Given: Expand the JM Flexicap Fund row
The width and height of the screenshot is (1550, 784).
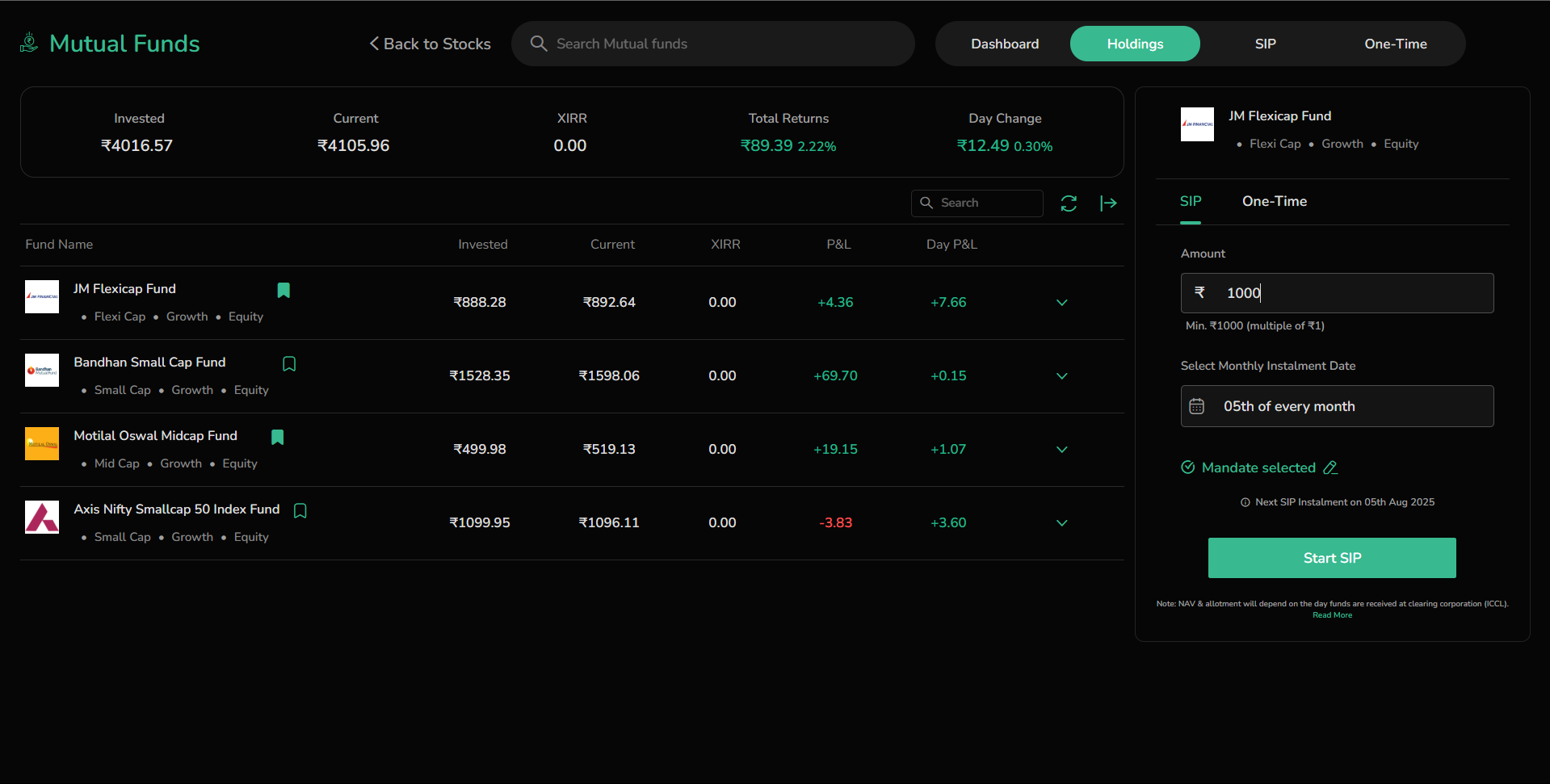Looking at the screenshot, I should click(x=1062, y=303).
